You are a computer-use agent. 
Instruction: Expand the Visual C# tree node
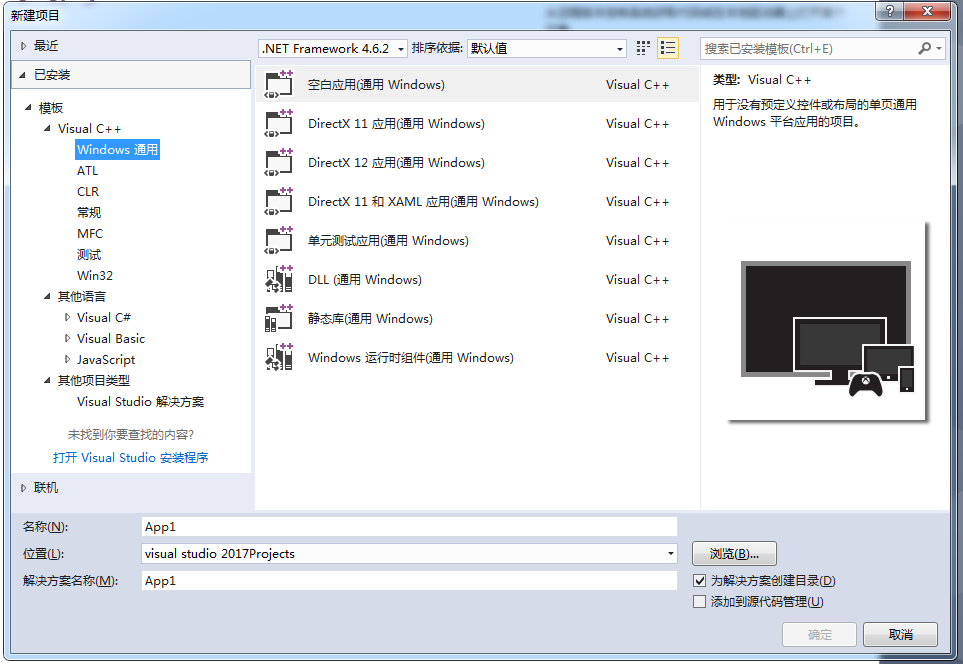(x=68, y=318)
